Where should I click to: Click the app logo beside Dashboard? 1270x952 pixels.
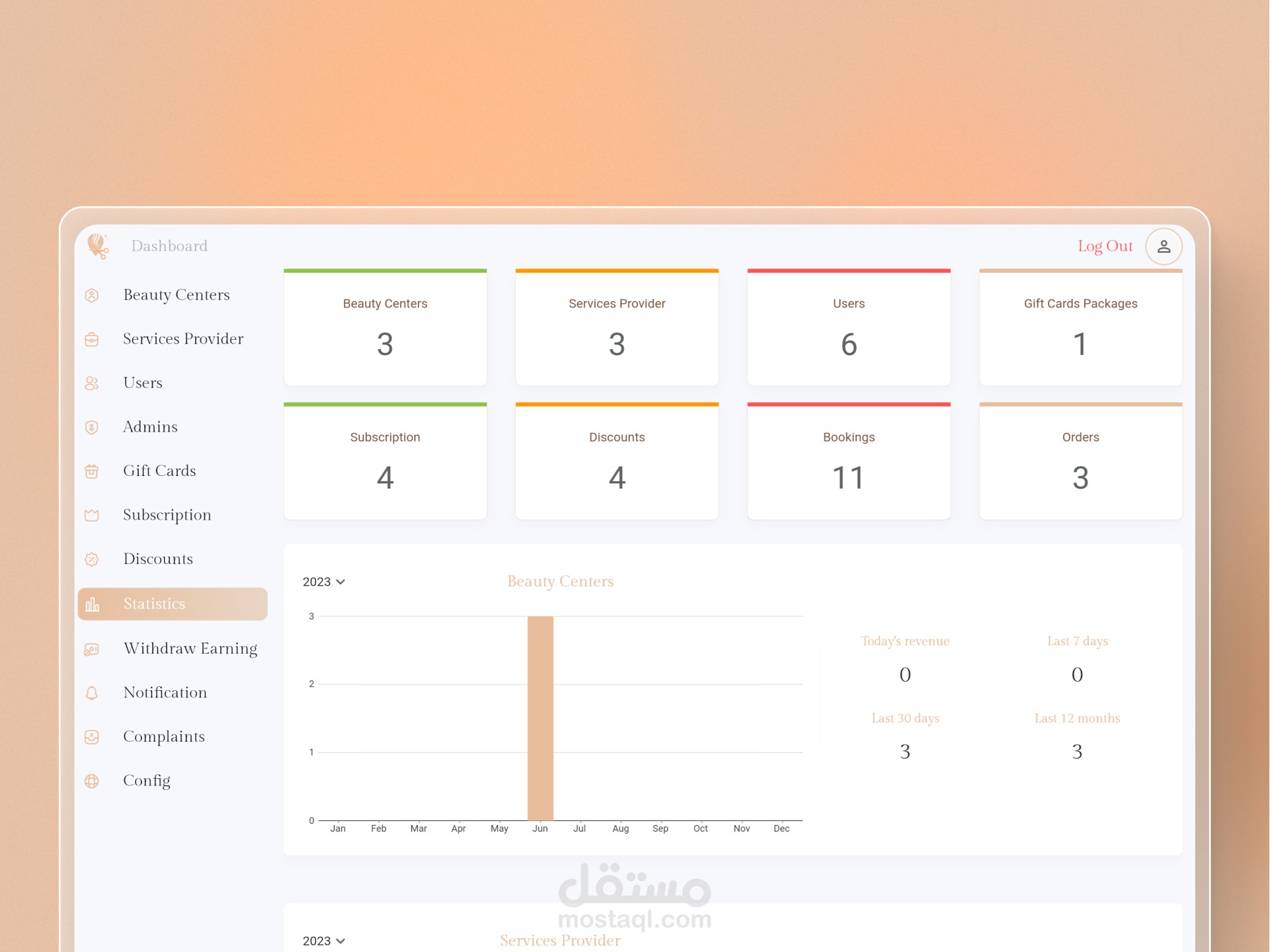click(x=98, y=246)
